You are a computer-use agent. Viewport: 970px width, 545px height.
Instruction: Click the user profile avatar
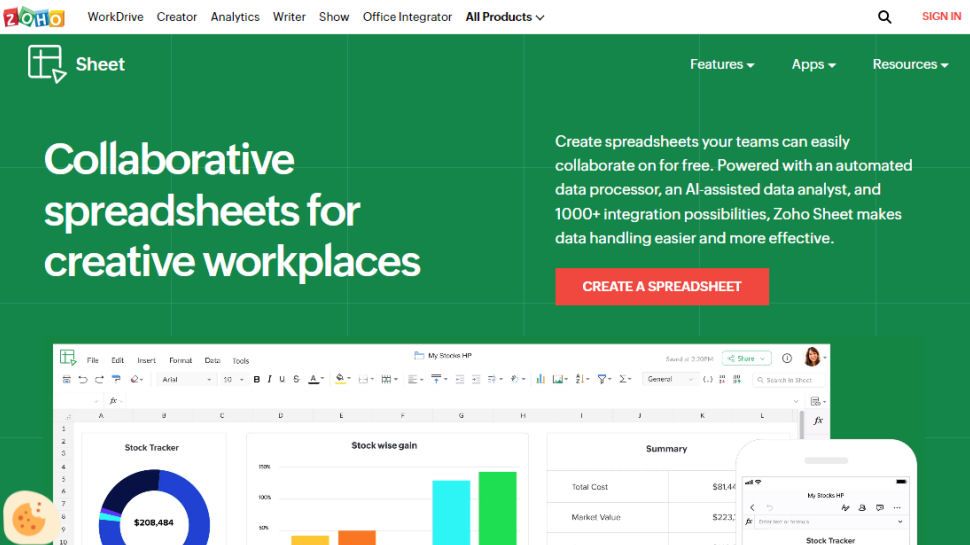(812, 357)
